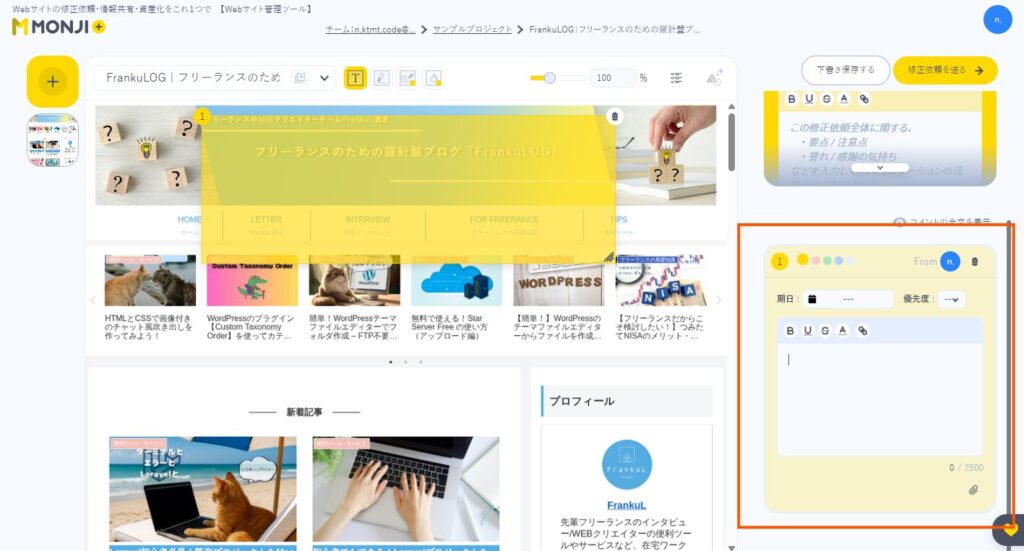This screenshot has width=1024, height=551.
Task: Select the second carousel pagination dot
Action: click(x=406, y=362)
